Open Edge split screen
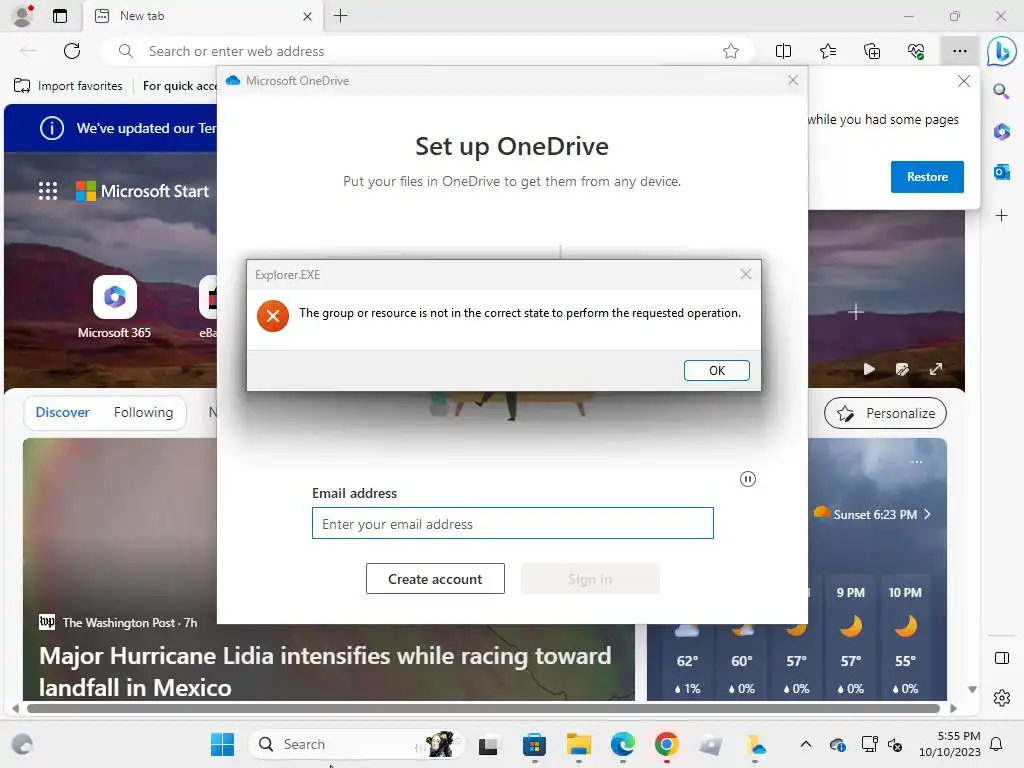Screen dimensions: 1024x768 click(783, 51)
